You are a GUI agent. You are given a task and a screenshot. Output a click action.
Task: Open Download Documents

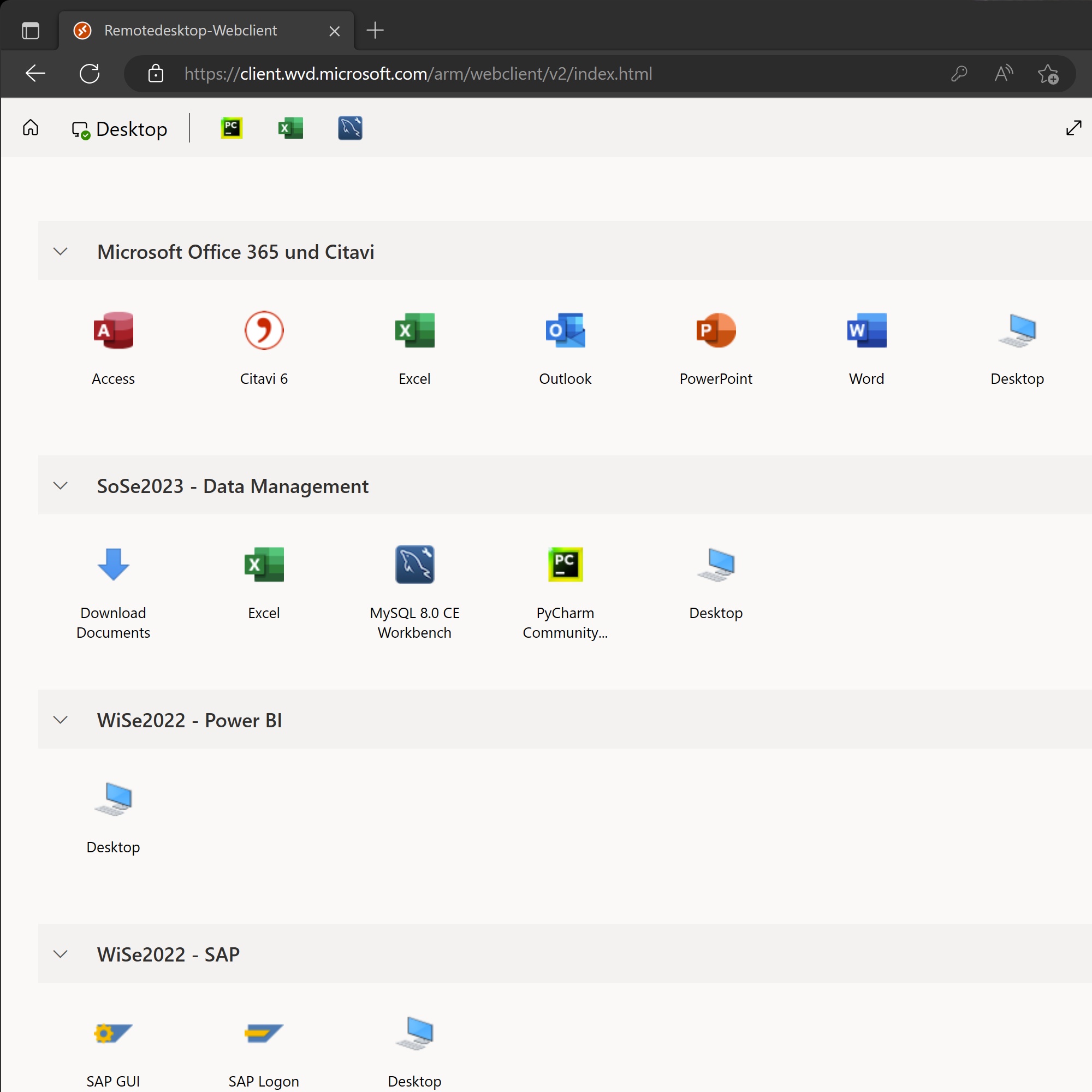(113, 592)
